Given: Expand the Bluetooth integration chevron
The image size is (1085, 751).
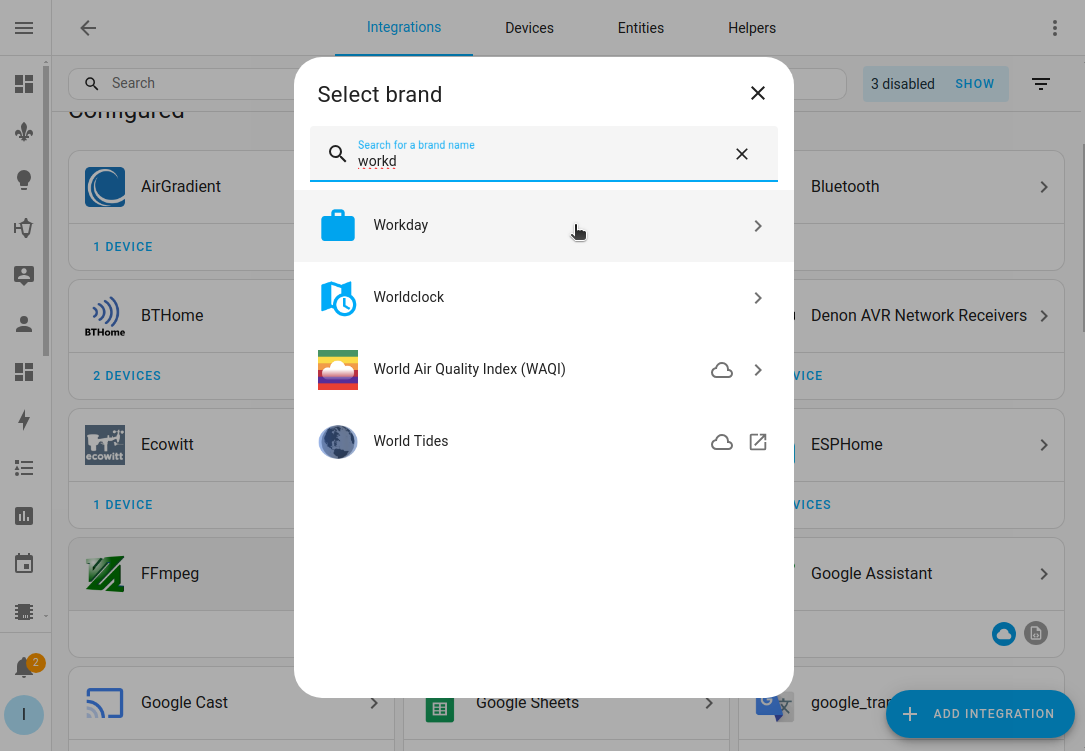Looking at the screenshot, I should point(1044,186).
